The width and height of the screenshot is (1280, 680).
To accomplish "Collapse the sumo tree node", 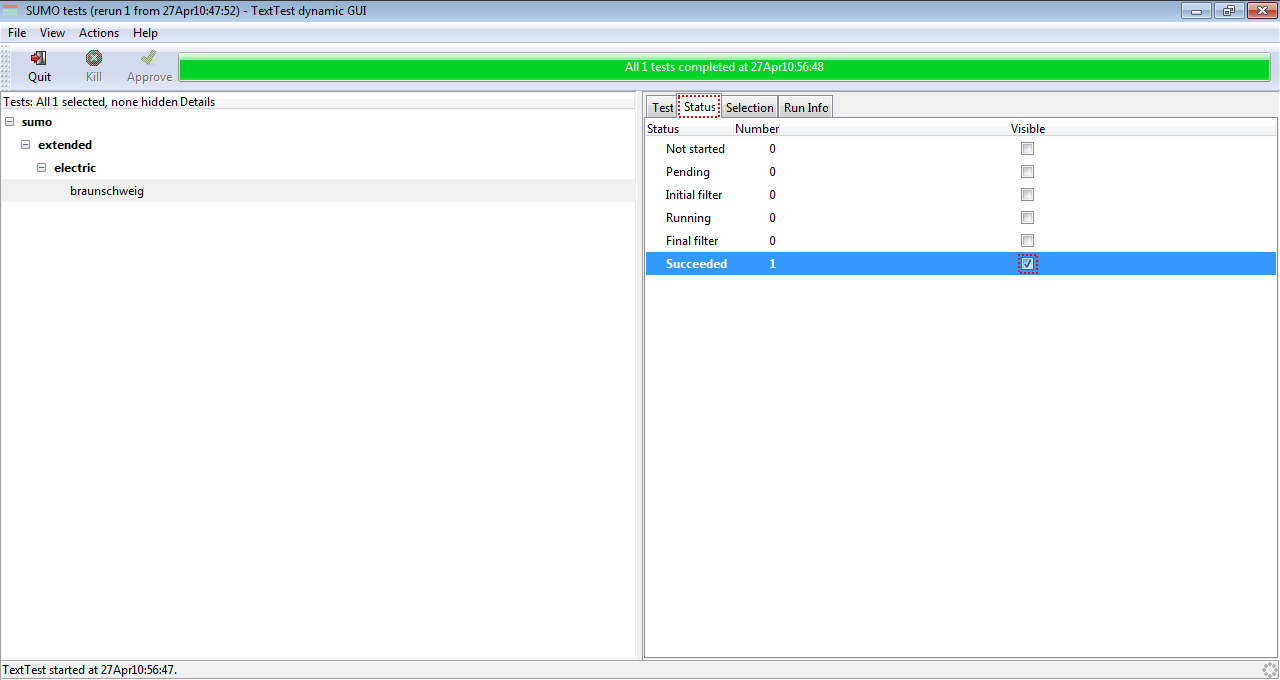I will (10, 122).
